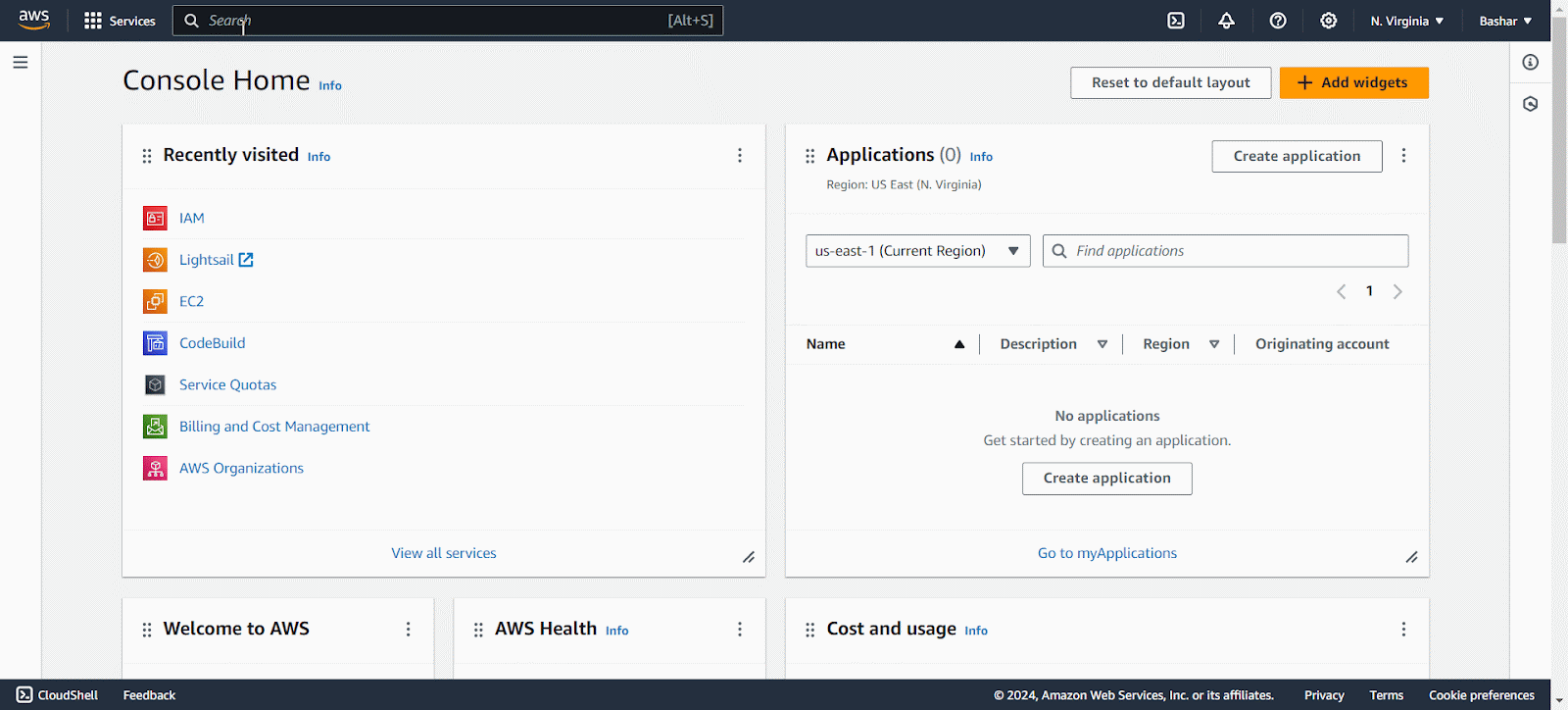
Task: Click the Feedback footer link
Action: [x=149, y=695]
